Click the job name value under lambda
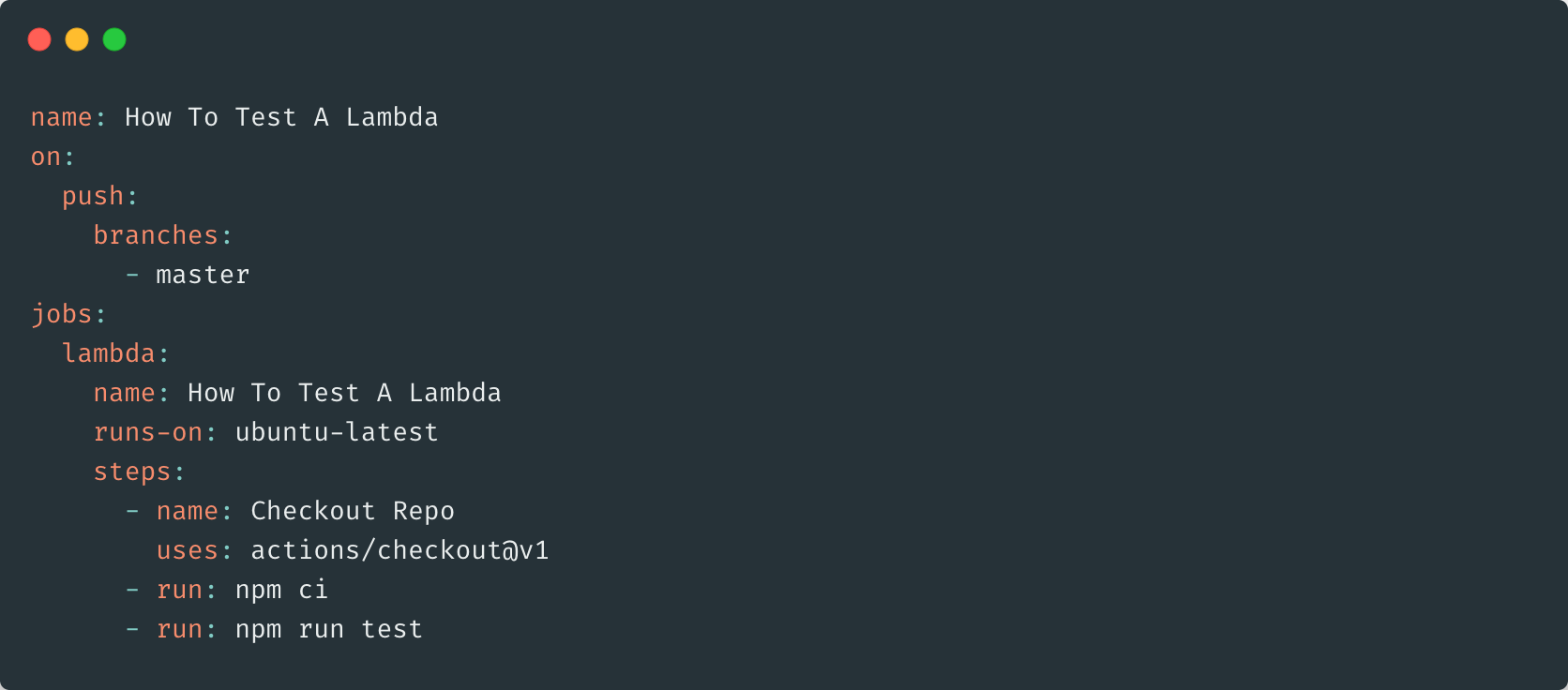The image size is (1568, 690). click(x=344, y=393)
